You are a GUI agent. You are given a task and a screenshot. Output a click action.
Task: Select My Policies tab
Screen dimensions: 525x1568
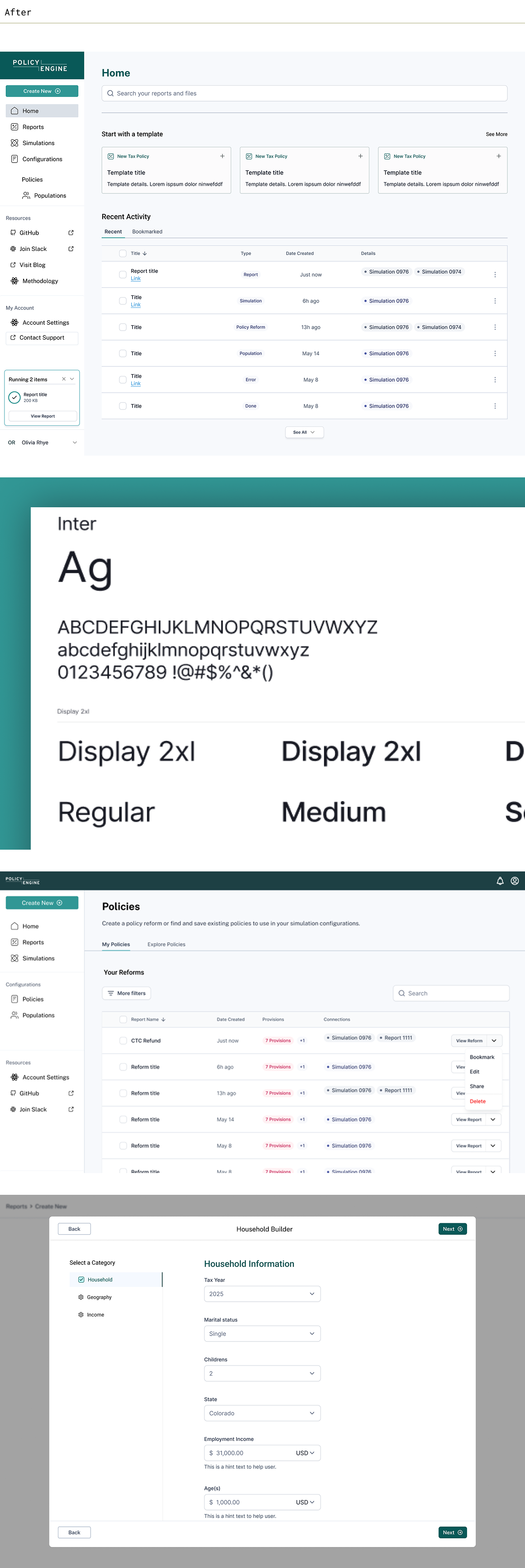(115, 944)
